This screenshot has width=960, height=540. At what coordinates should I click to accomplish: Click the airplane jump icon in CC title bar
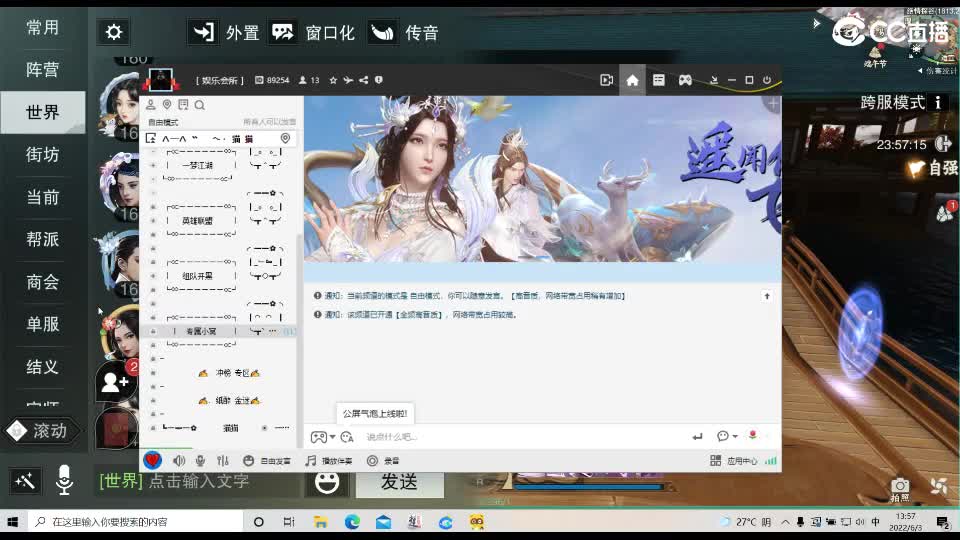pyautogui.click(x=348, y=80)
